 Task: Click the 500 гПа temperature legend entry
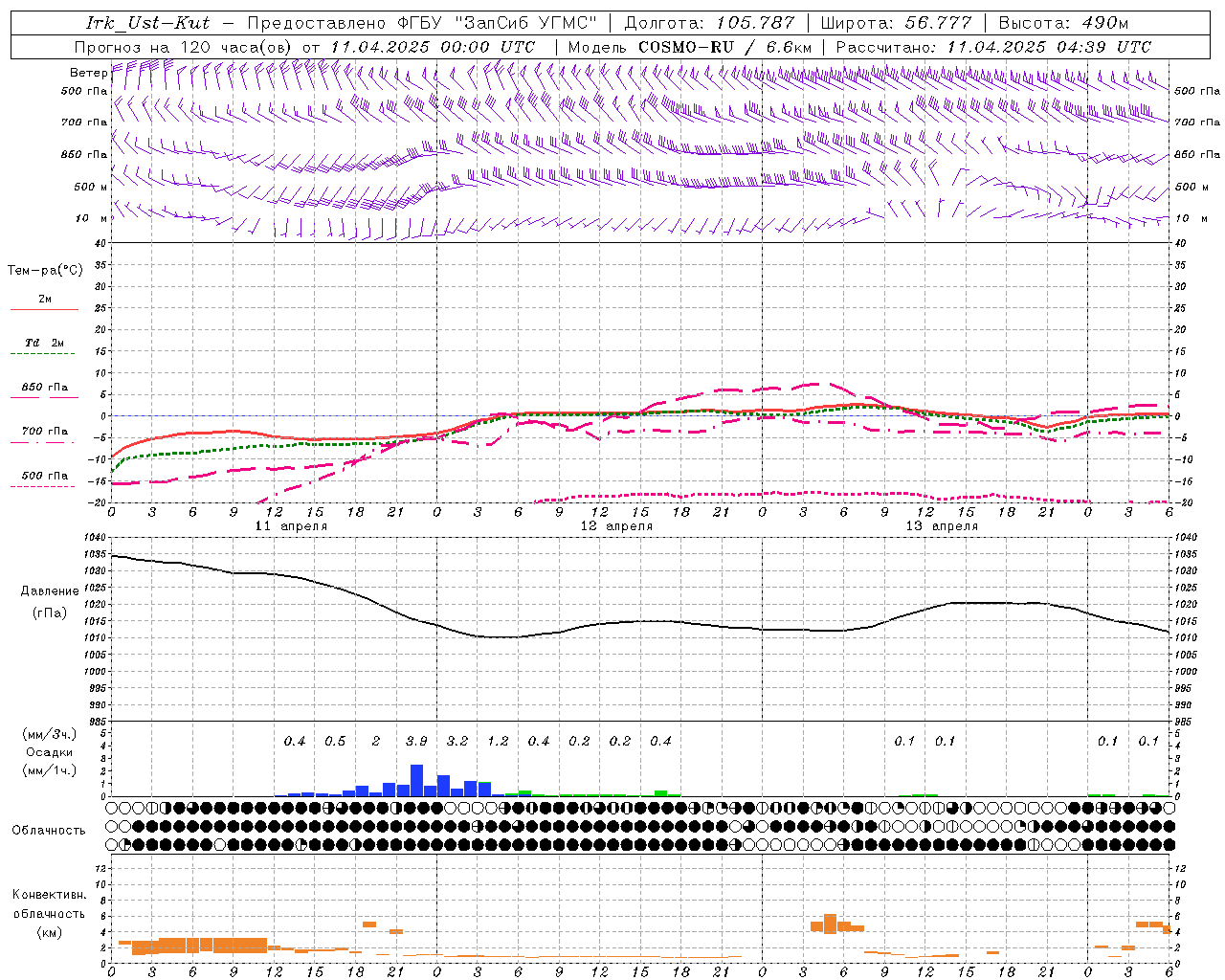coord(44,476)
